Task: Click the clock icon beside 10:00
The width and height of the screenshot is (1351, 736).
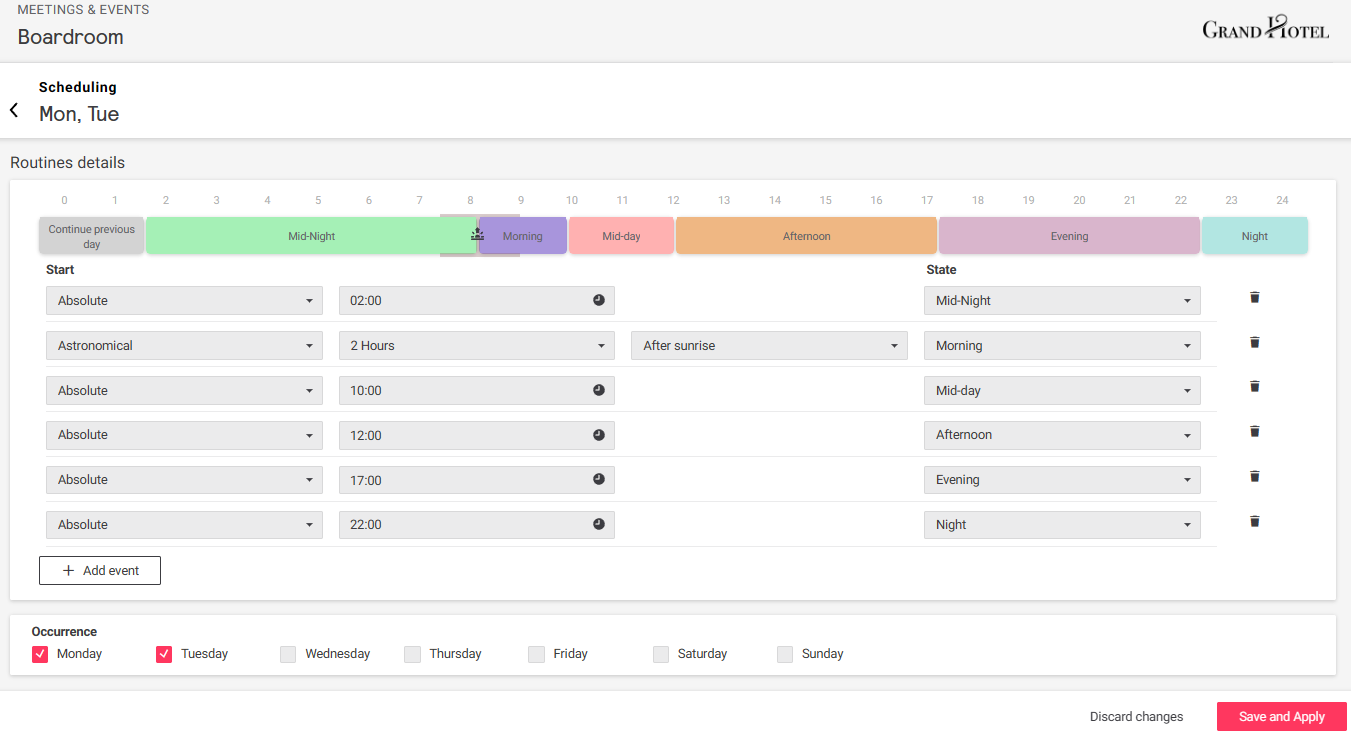Action: (x=598, y=390)
